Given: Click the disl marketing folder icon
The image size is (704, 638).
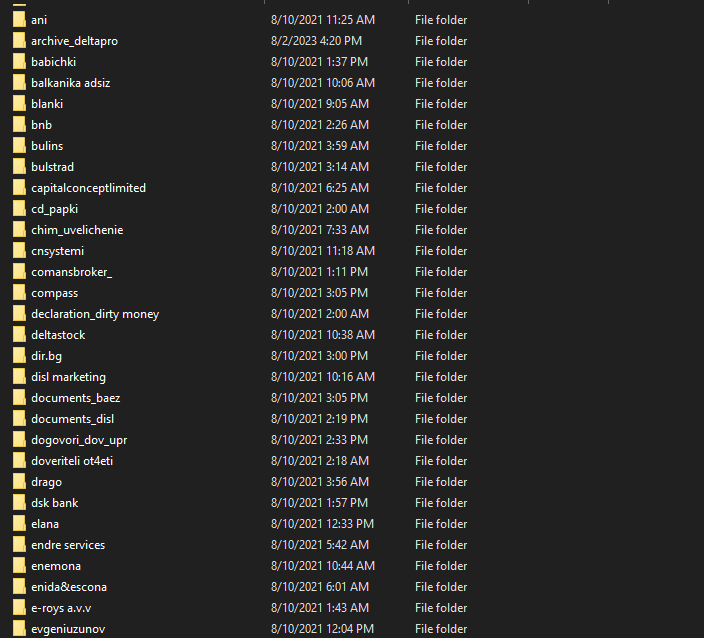Looking at the screenshot, I should (x=19, y=377).
